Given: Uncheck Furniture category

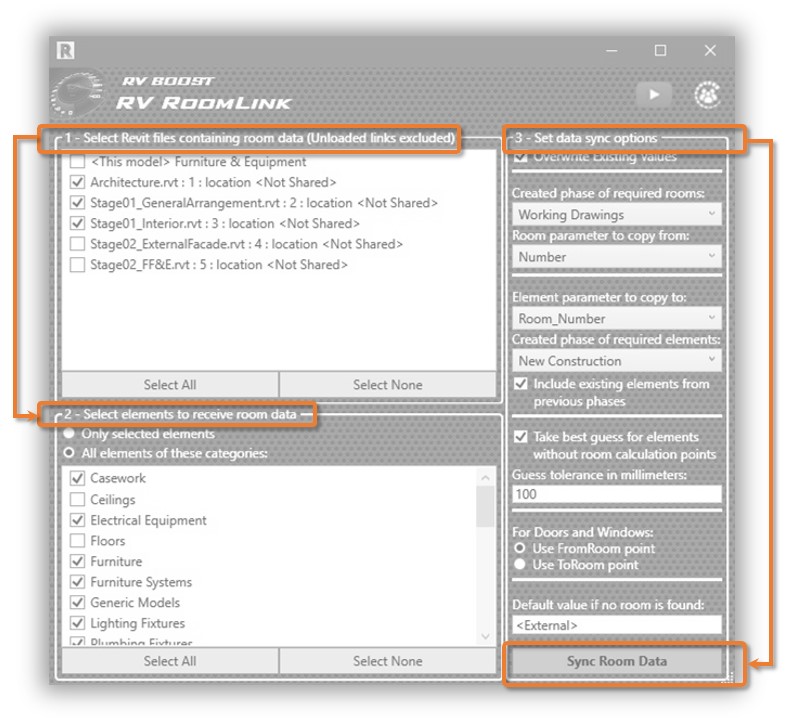Looking at the screenshot, I should (77, 561).
